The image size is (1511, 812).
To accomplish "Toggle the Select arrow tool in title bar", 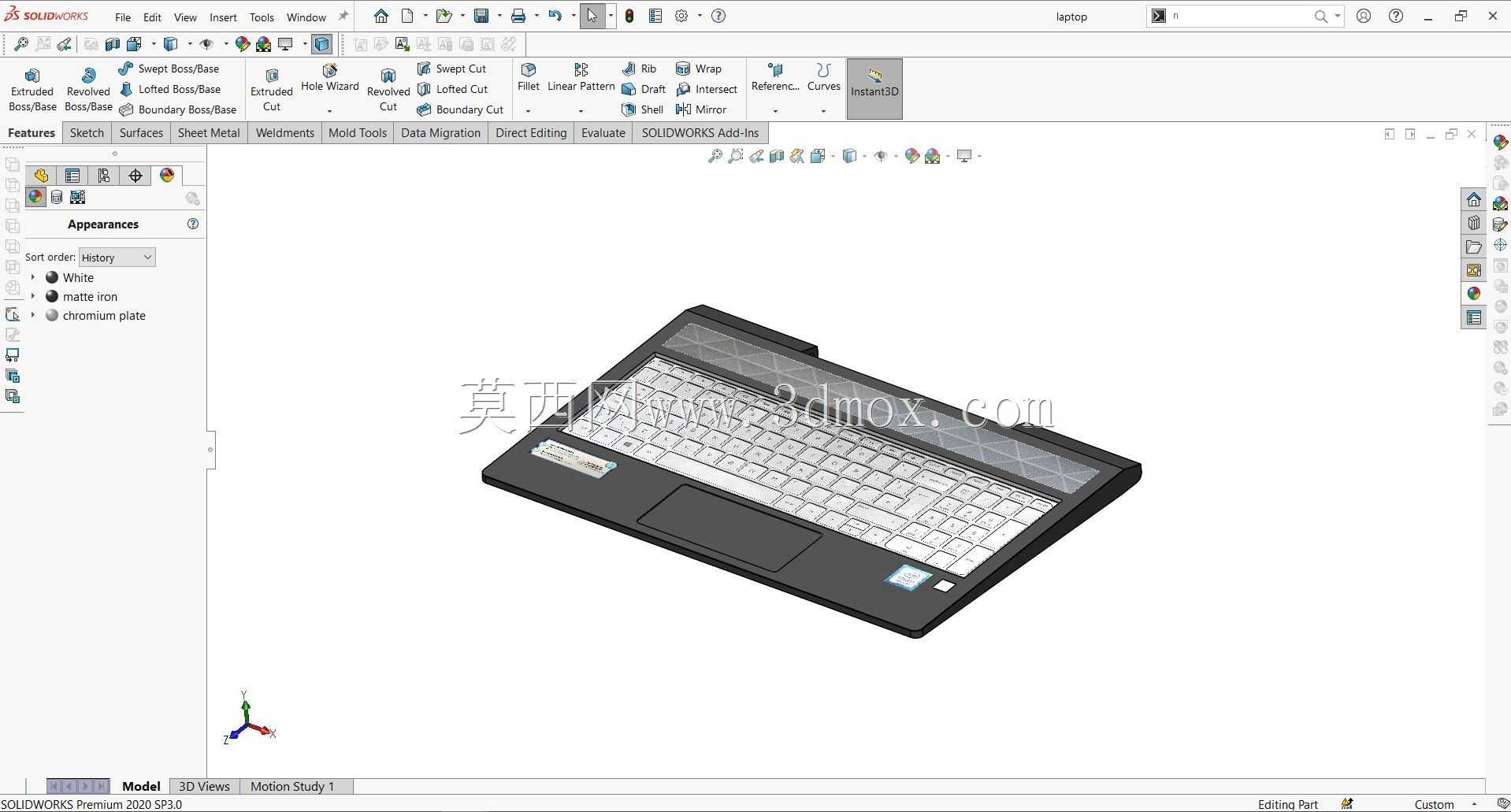I will (x=592, y=16).
